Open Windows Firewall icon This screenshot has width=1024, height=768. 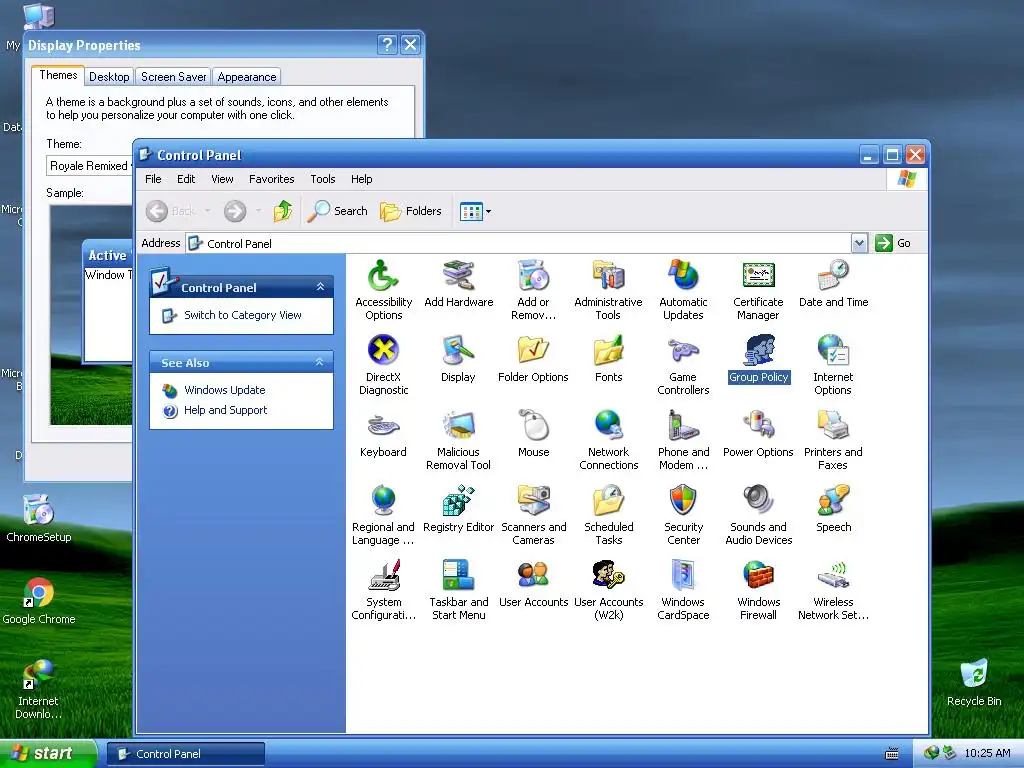(x=758, y=576)
